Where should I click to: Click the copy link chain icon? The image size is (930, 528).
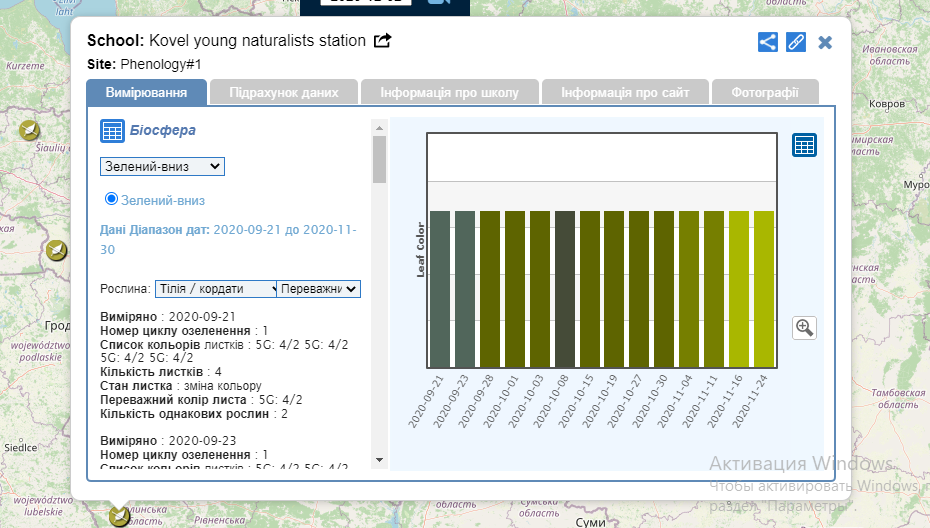coord(796,42)
